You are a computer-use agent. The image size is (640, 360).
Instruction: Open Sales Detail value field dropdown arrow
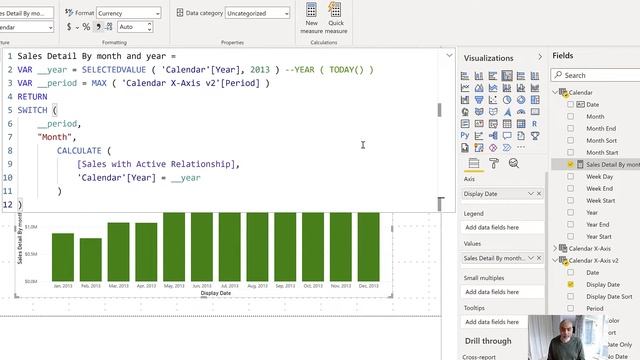click(x=531, y=258)
